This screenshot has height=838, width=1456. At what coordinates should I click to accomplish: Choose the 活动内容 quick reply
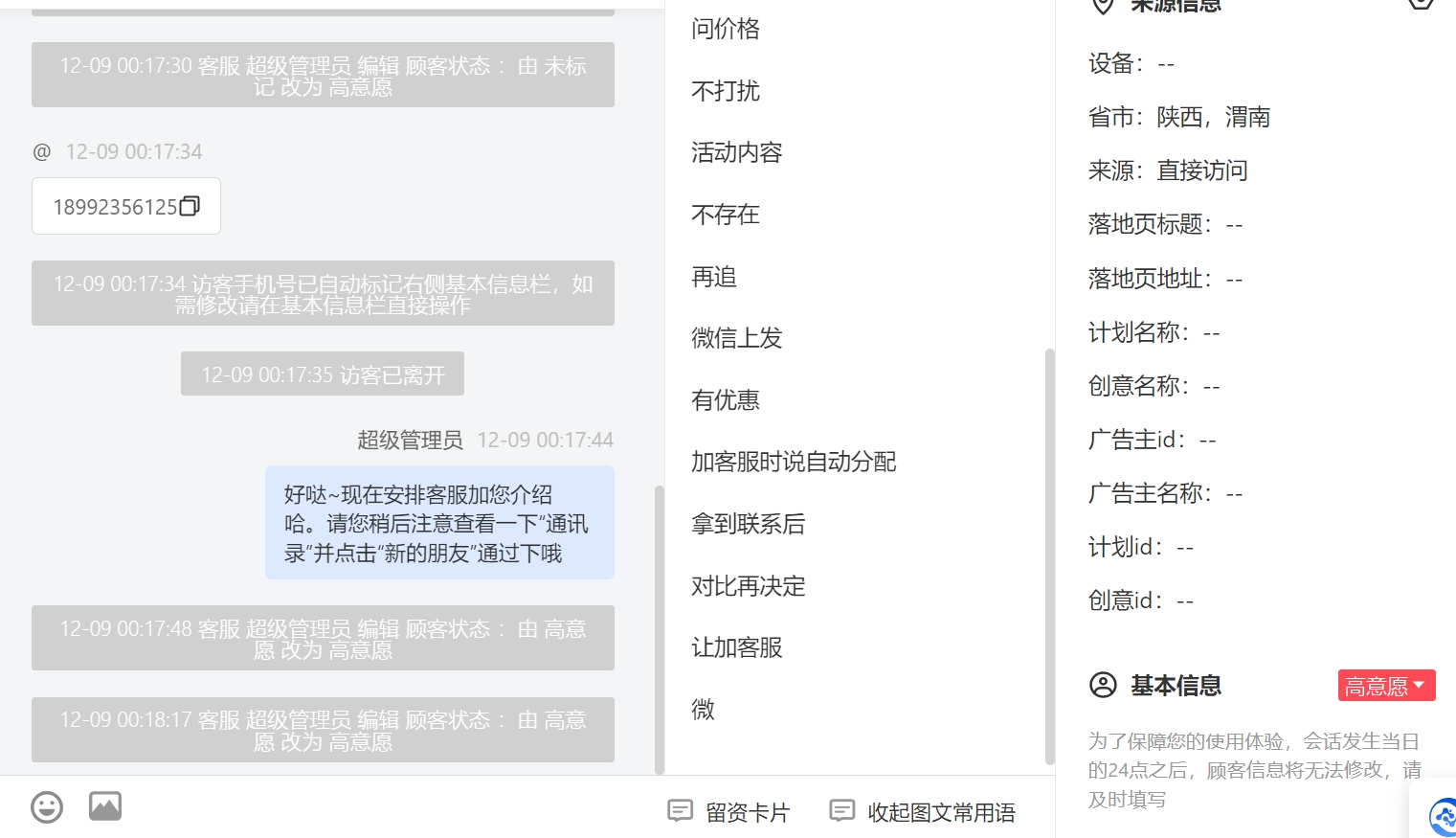pyautogui.click(x=737, y=152)
